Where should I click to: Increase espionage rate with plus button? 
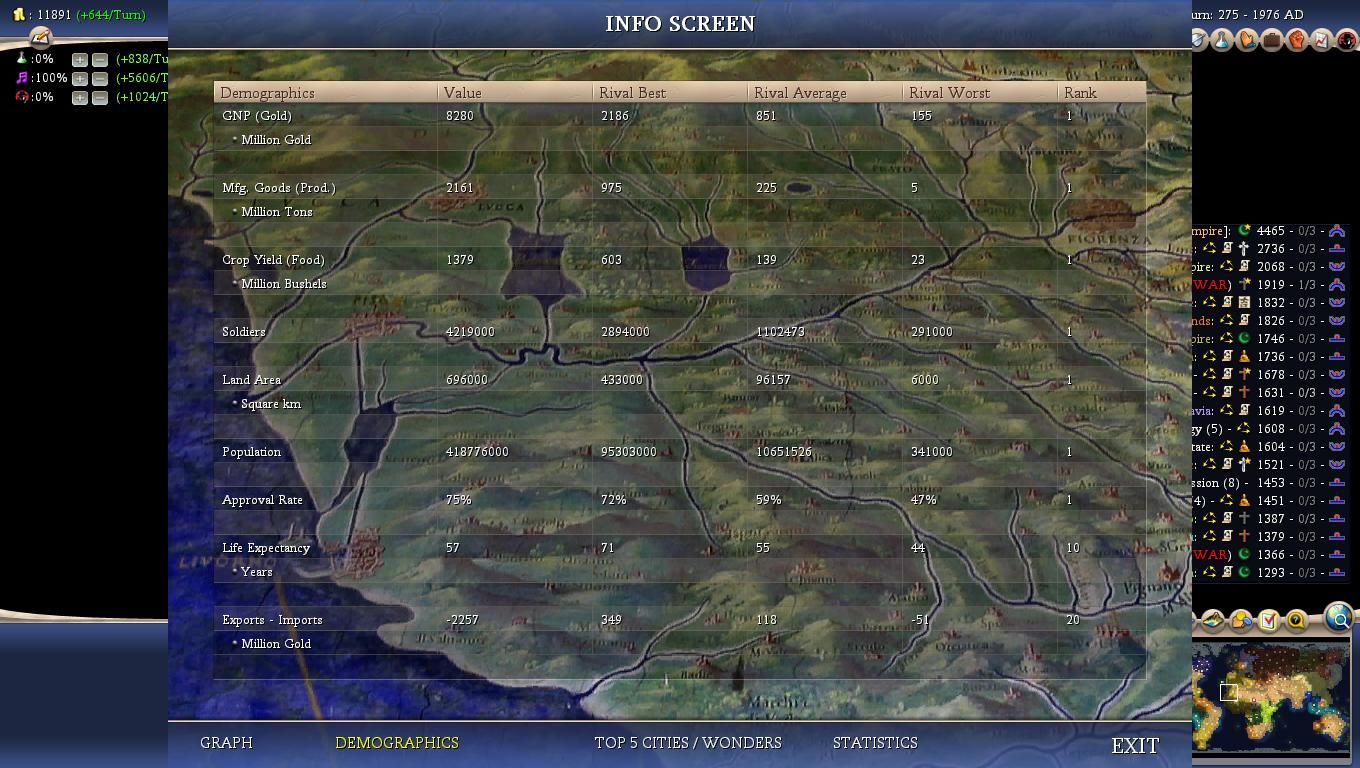(x=80, y=98)
